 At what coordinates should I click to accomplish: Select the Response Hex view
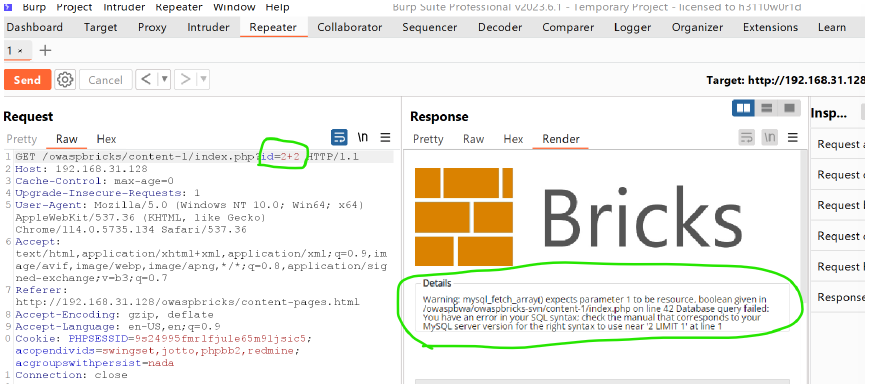[x=513, y=139]
